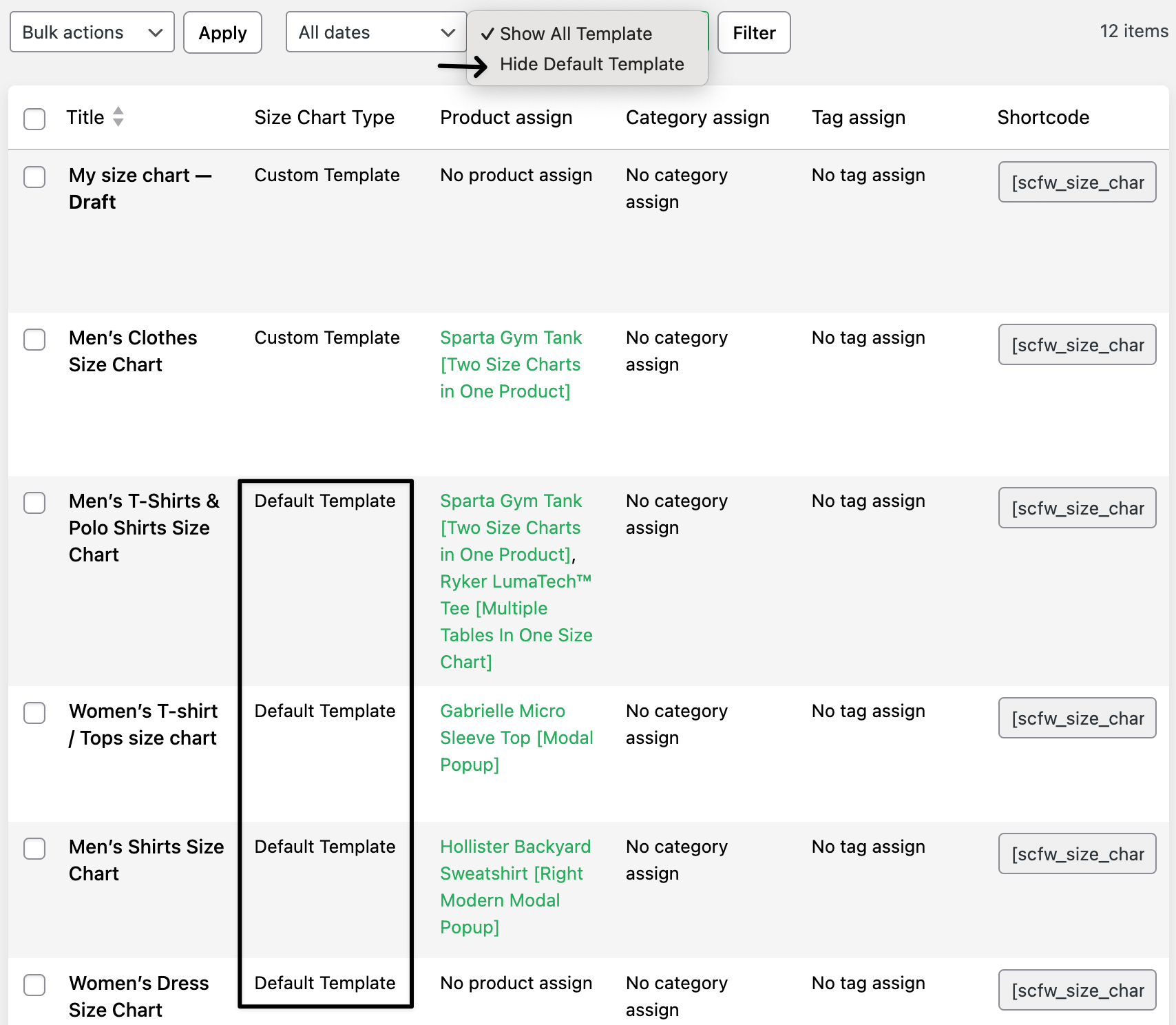Click the Women's Dress row shortcode box
The image size is (1176, 1025).
click(1076, 990)
